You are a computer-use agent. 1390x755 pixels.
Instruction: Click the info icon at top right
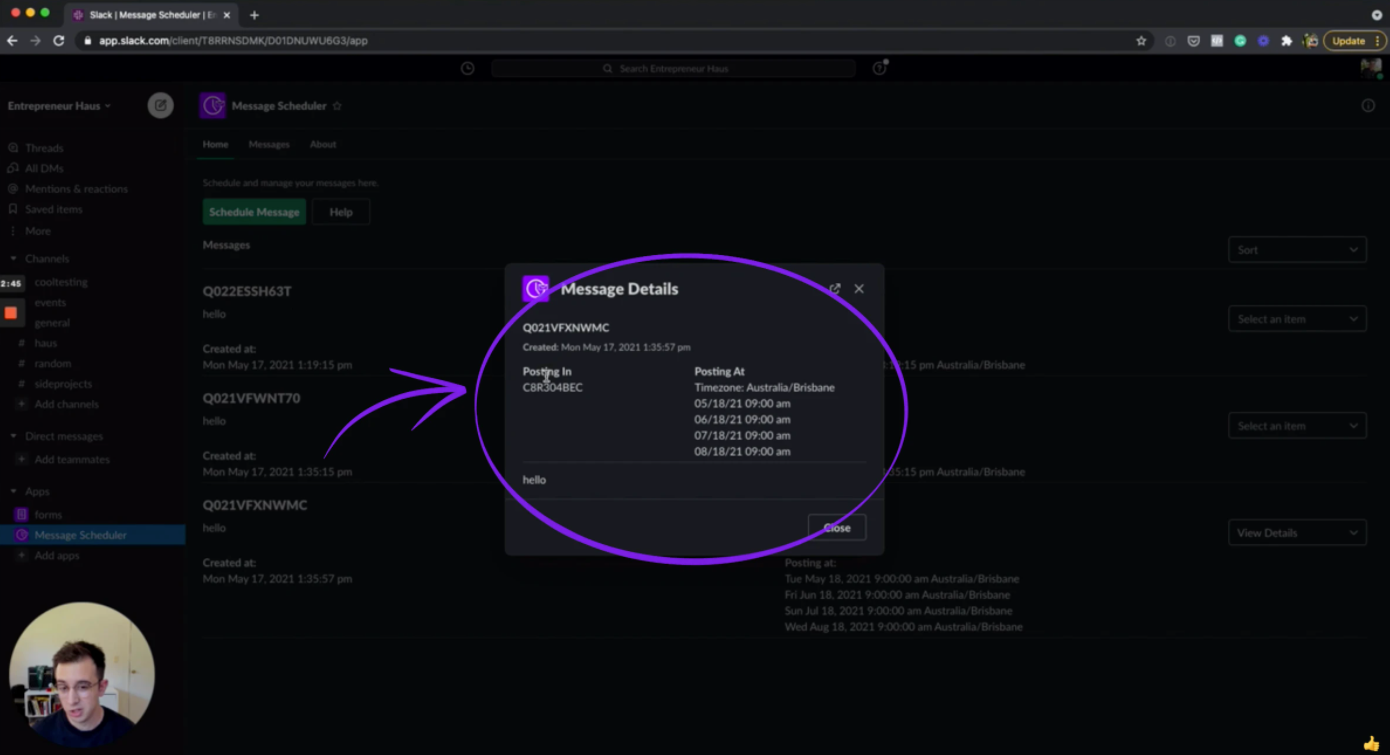pos(1367,104)
